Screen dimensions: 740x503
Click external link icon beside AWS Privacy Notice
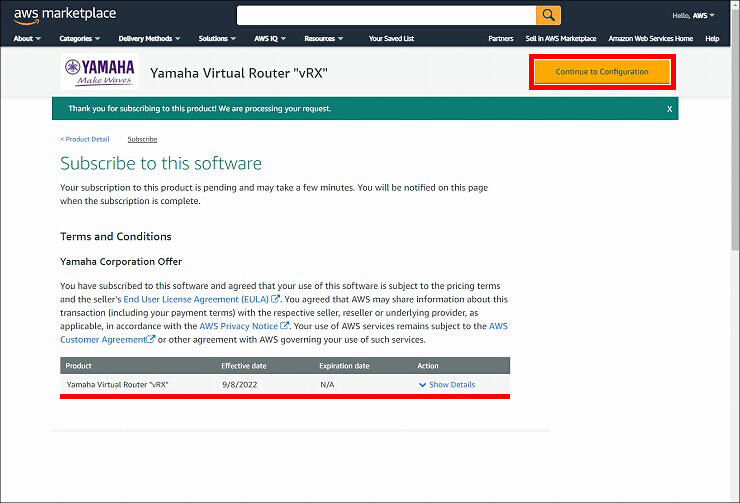[284, 326]
